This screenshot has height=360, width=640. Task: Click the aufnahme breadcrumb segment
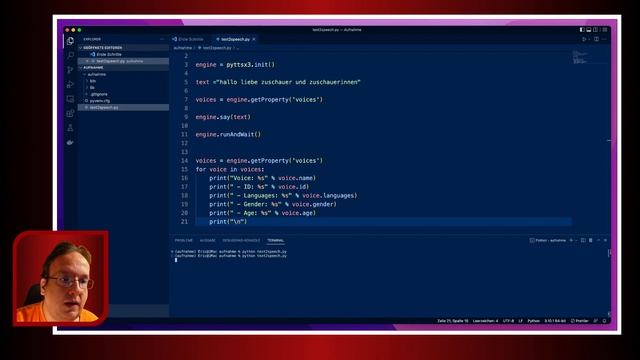coord(183,48)
